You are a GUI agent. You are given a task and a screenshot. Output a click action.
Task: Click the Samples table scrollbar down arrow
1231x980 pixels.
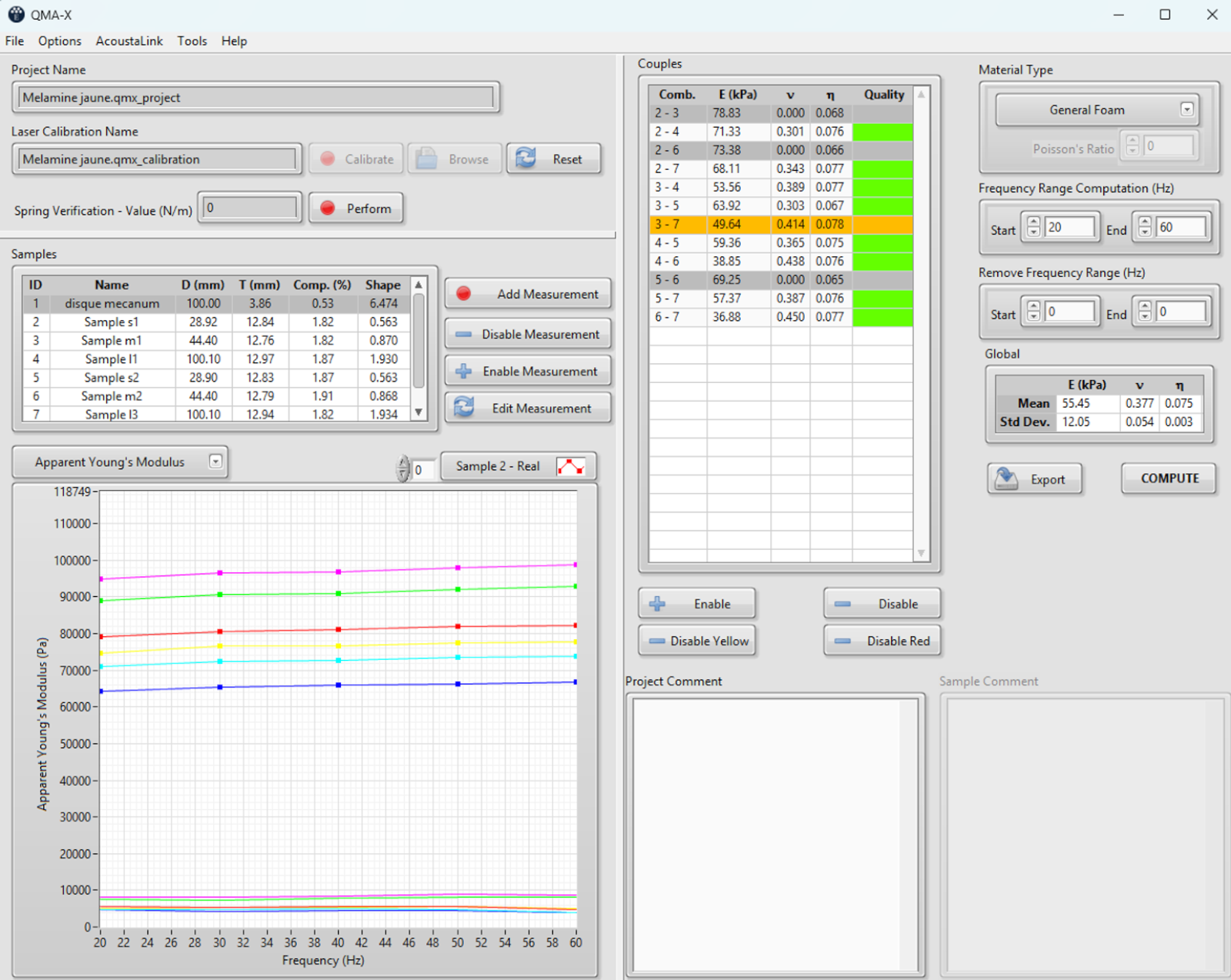click(x=419, y=412)
